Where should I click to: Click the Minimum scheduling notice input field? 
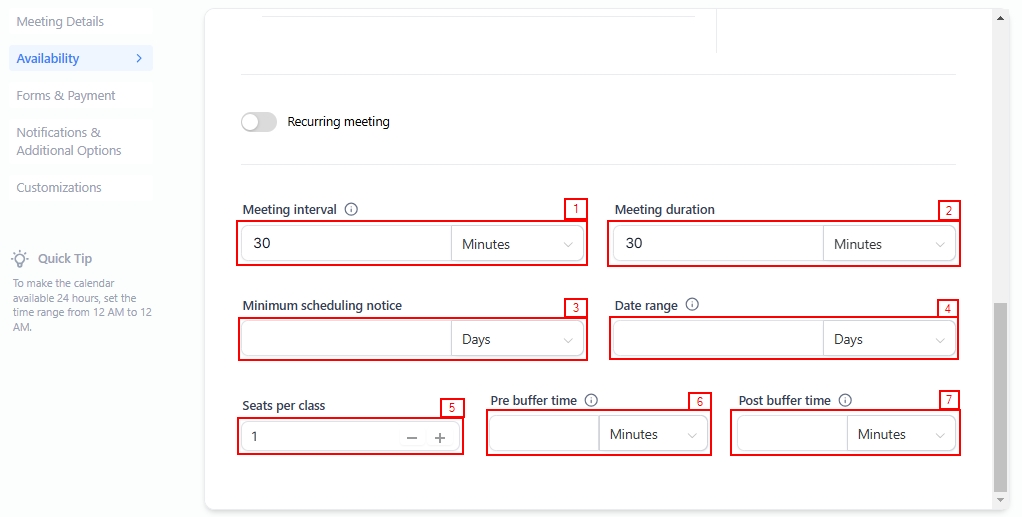[346, 340]
